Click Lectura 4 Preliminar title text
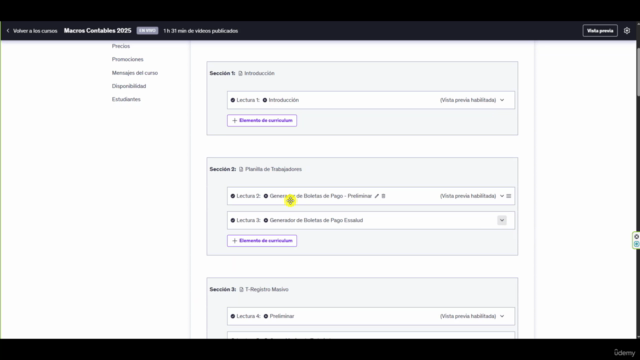Image resolution: width=640 pixels, height=360 pixels. (x=282, y=316)
